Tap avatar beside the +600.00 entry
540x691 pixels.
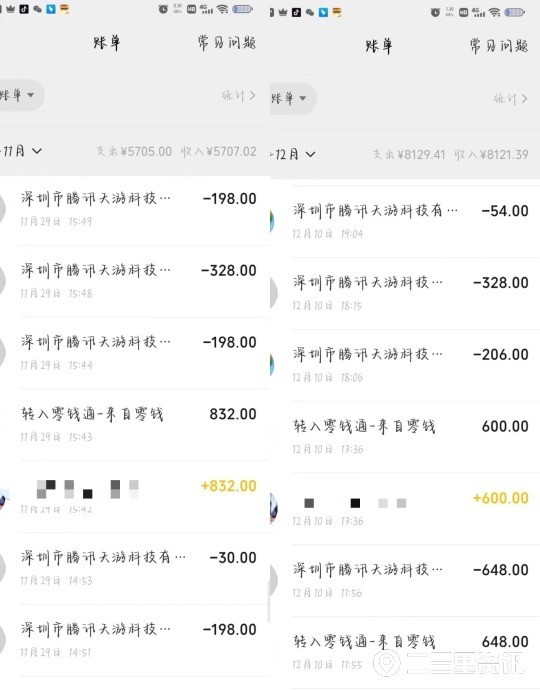[274, 508]
